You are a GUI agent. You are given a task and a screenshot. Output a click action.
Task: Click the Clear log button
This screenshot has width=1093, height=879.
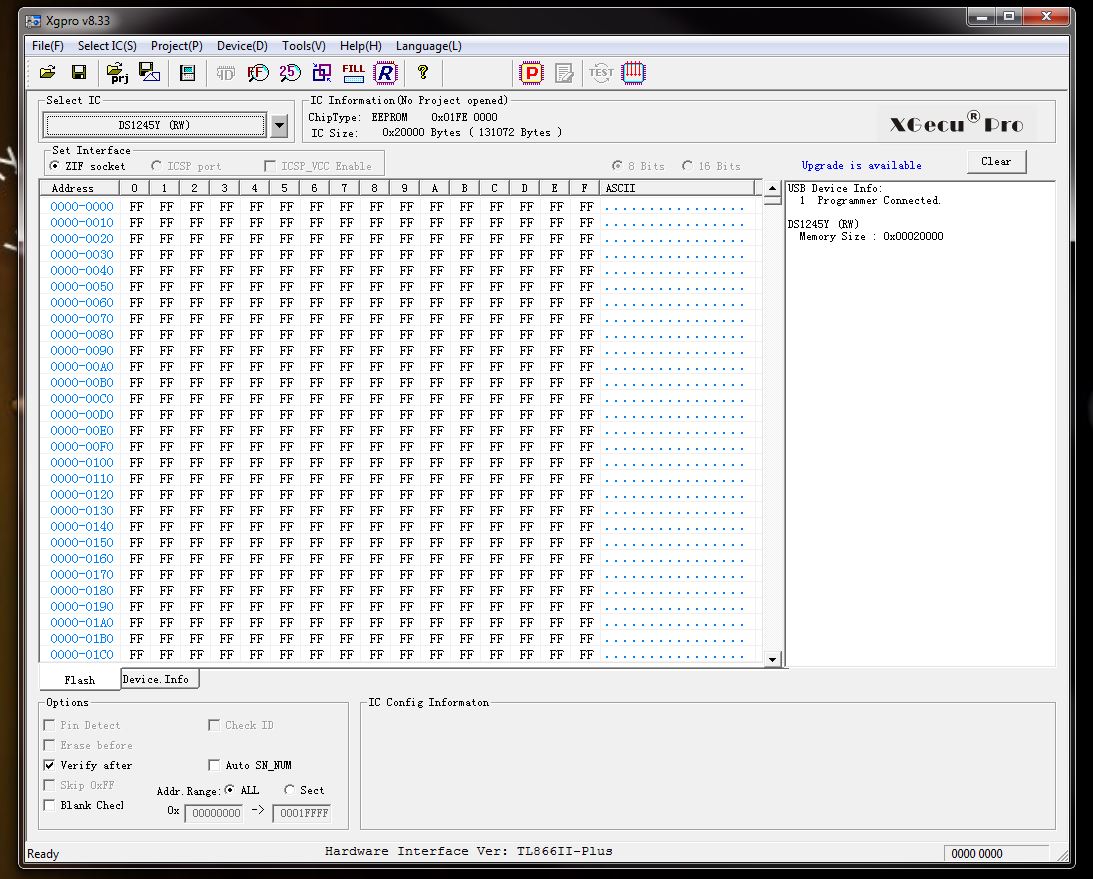[996, 161]
